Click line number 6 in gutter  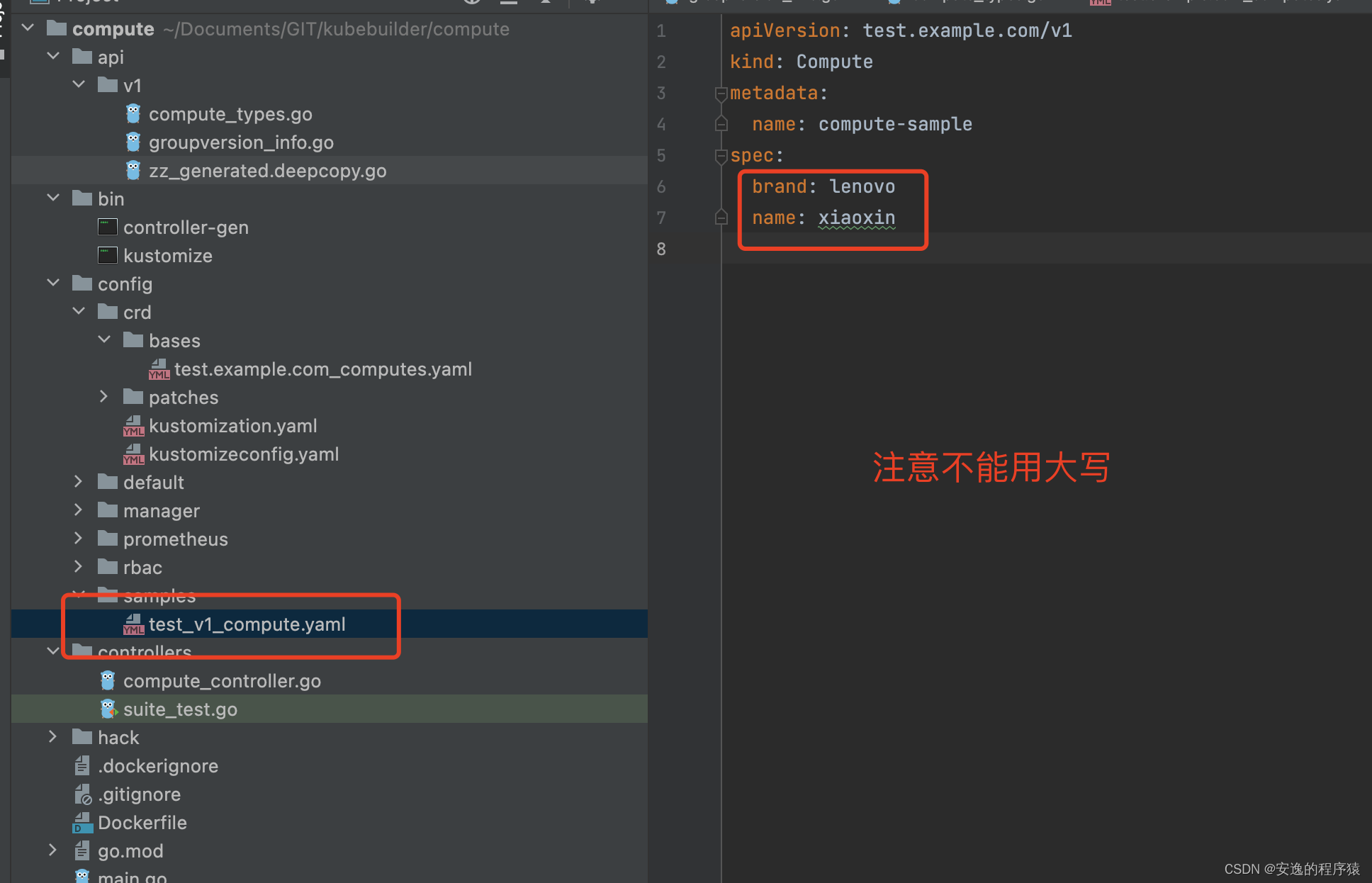coord(660,186)
